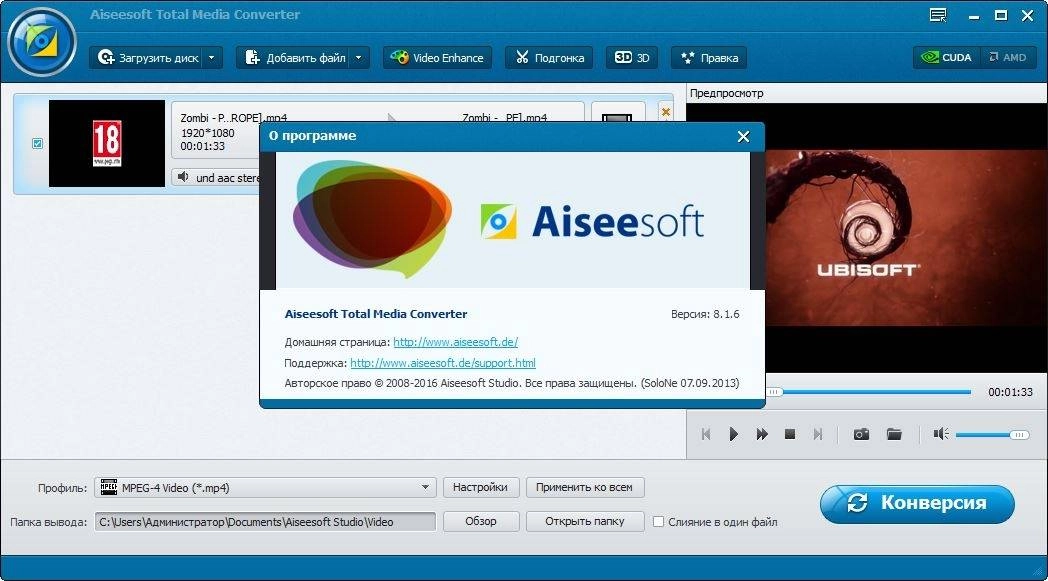Click Aiseesoft logo in about dialog
The height and width of the screenshot is (581, 1048).
point(592,221)
